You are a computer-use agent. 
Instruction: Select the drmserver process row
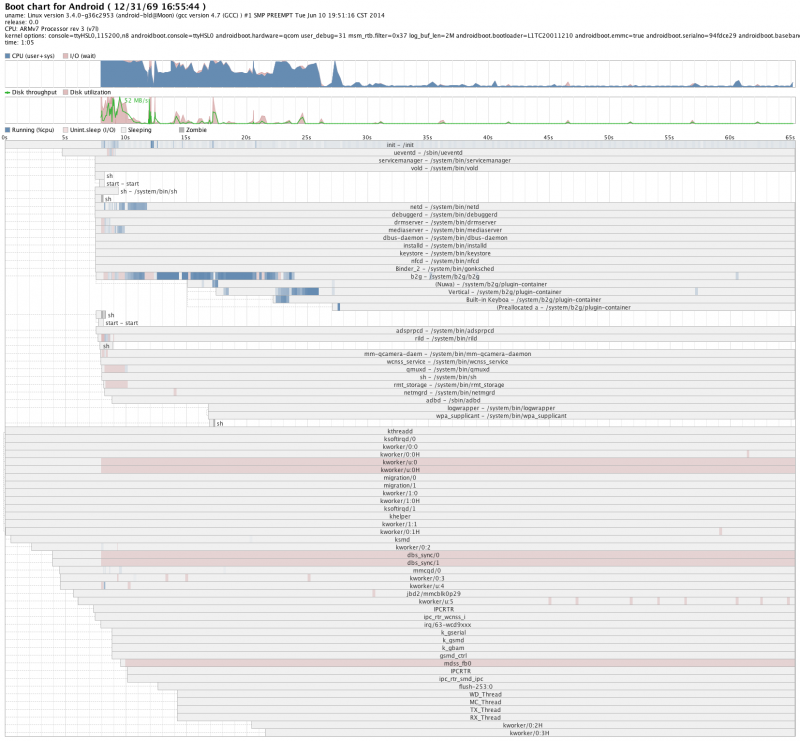coord(445,222)
